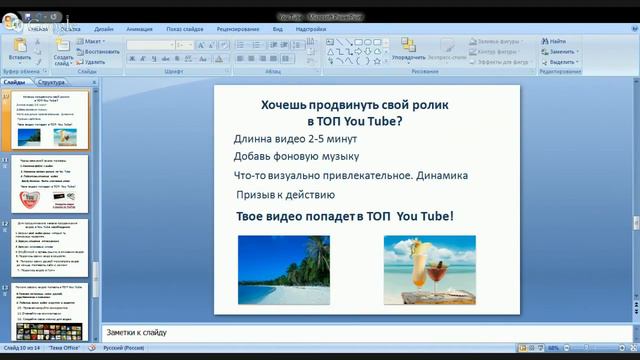Increase the list indent level
640x360 pixels.
[x=284, y=45]
